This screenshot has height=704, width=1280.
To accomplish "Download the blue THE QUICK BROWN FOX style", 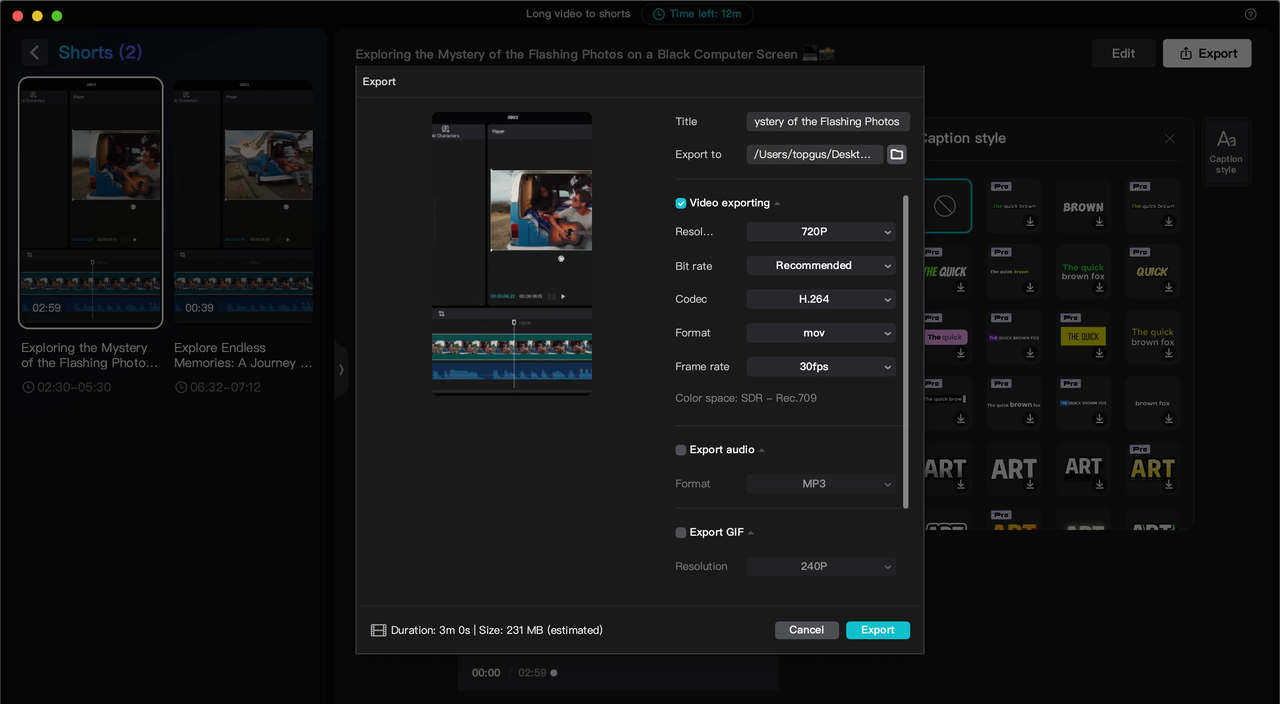I will point(1099,420).
